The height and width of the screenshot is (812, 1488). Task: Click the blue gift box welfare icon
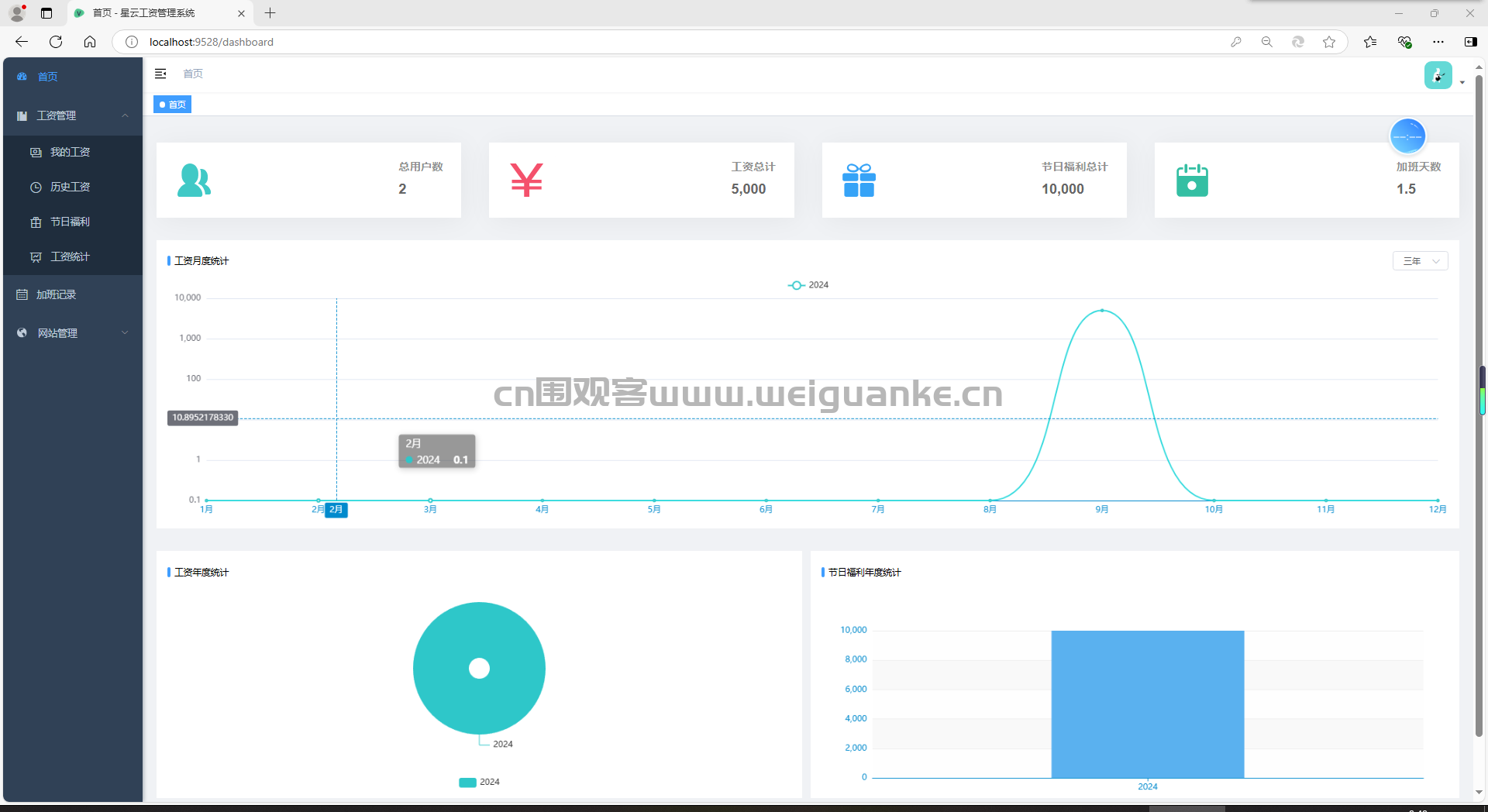(859, 180)
